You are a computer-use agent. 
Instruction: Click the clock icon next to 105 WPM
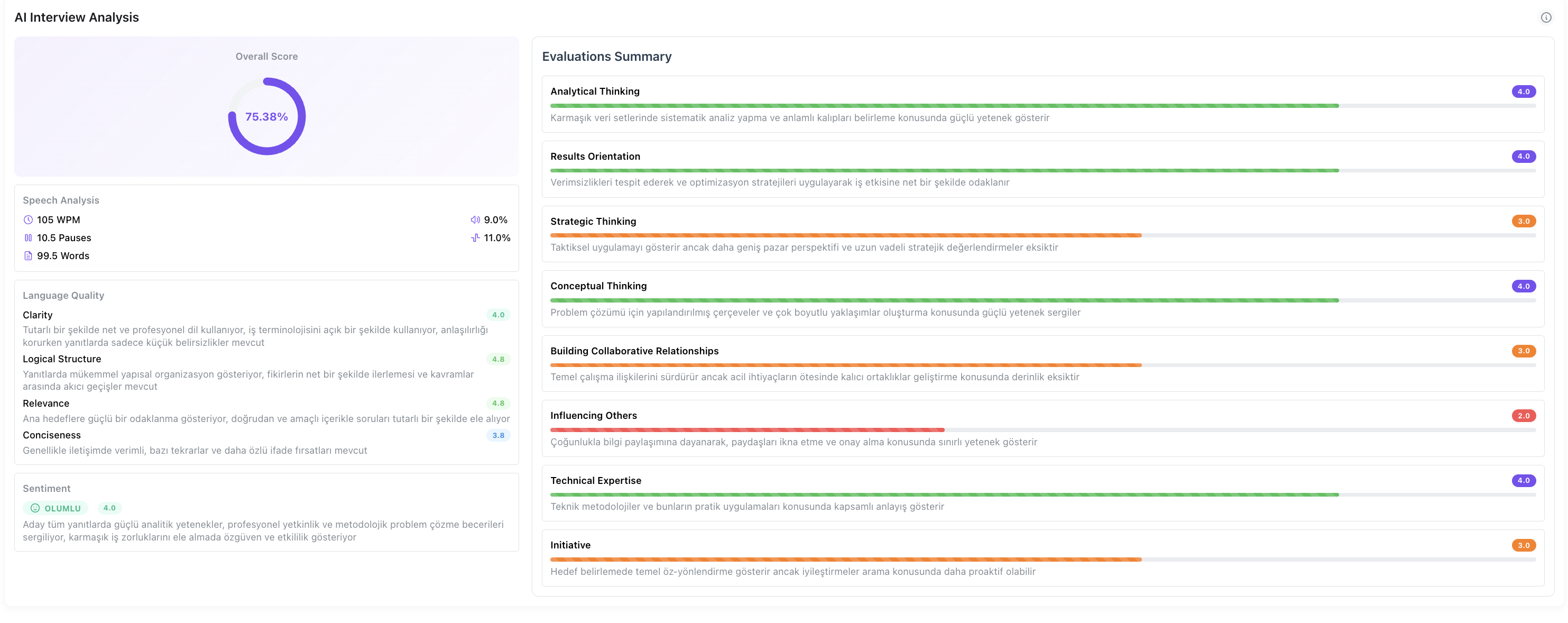28,219
